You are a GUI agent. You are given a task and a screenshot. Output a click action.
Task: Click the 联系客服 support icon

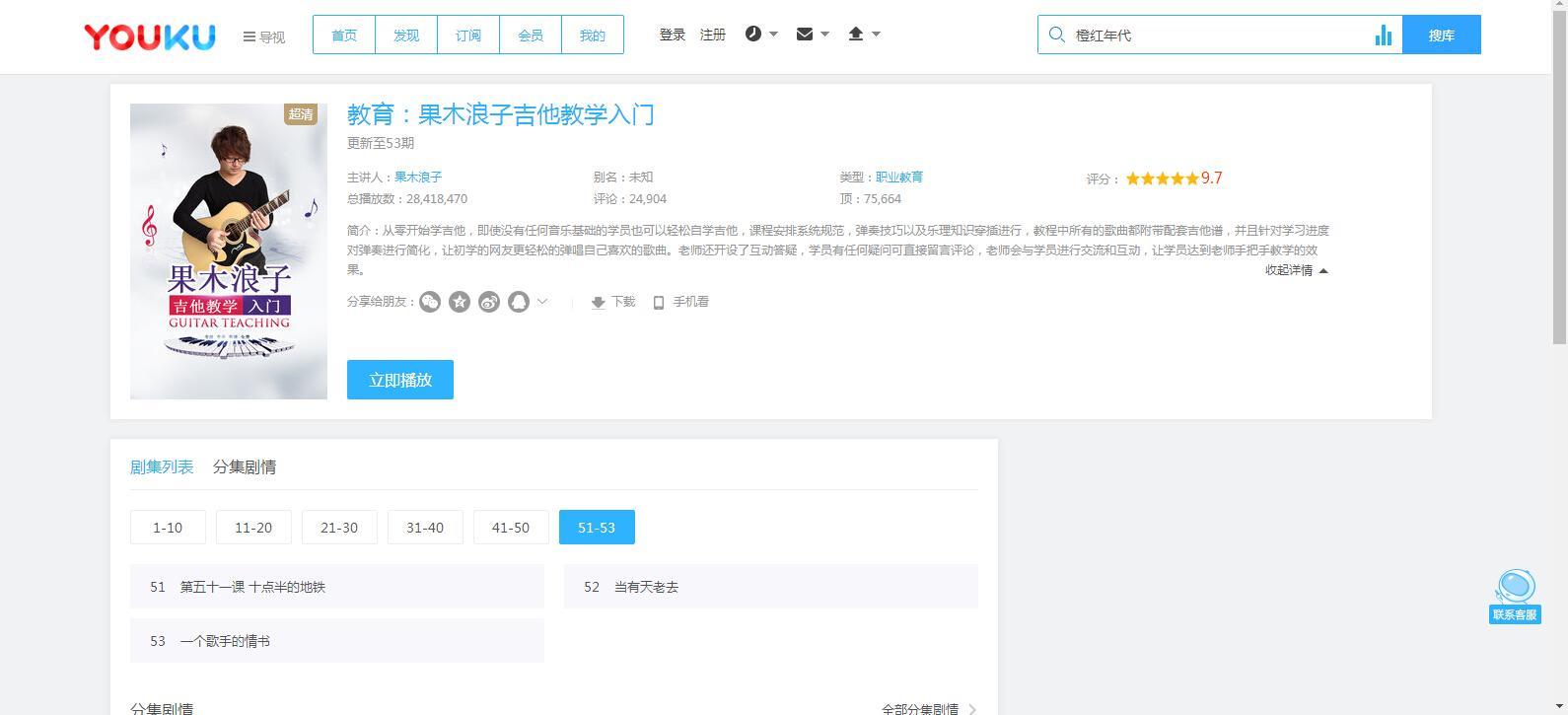click(x=1515, y=596)
